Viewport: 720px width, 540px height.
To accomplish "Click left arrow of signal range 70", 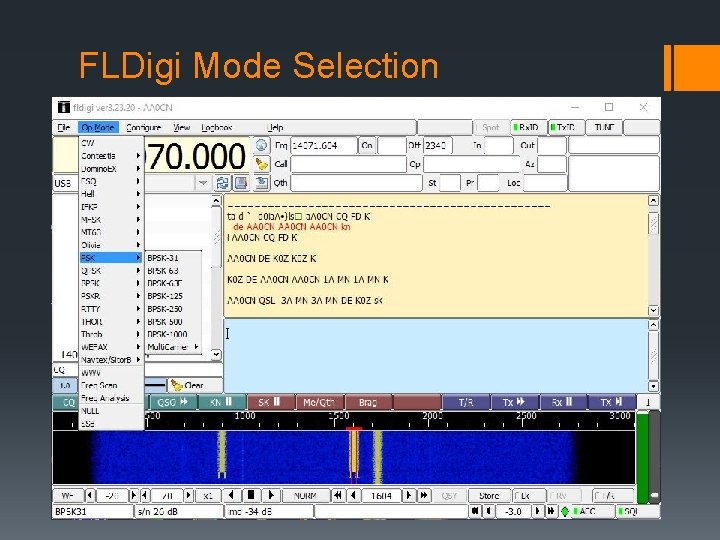I will coord(145,495).
